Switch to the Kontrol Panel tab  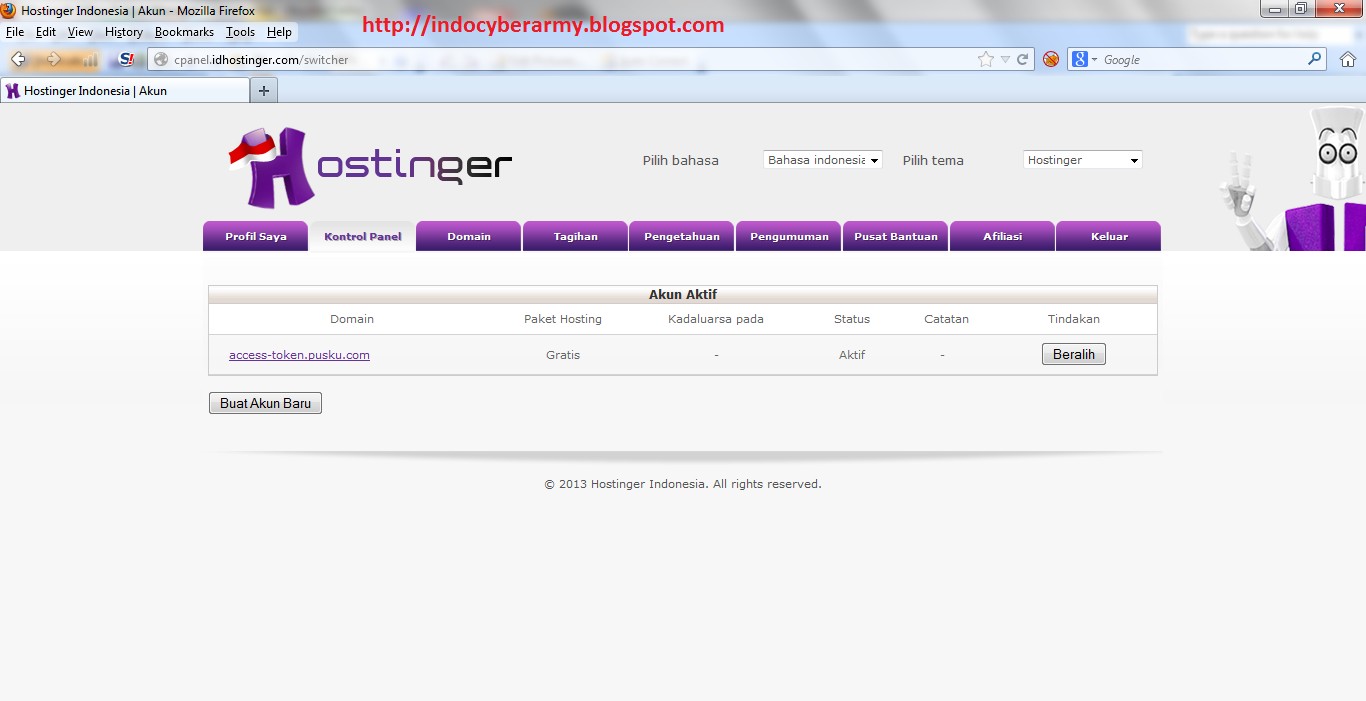click(362, 236)
